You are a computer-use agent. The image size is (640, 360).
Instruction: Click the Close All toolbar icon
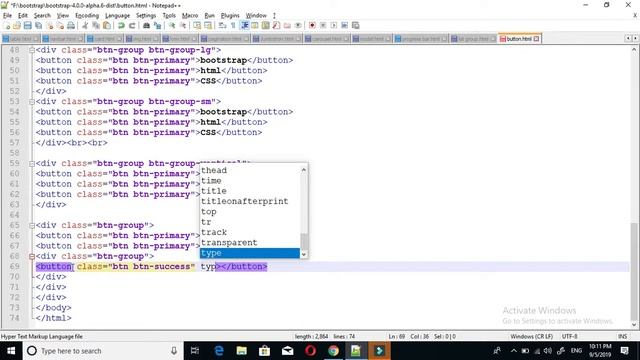pyautogui.click(x=60, y=25)
